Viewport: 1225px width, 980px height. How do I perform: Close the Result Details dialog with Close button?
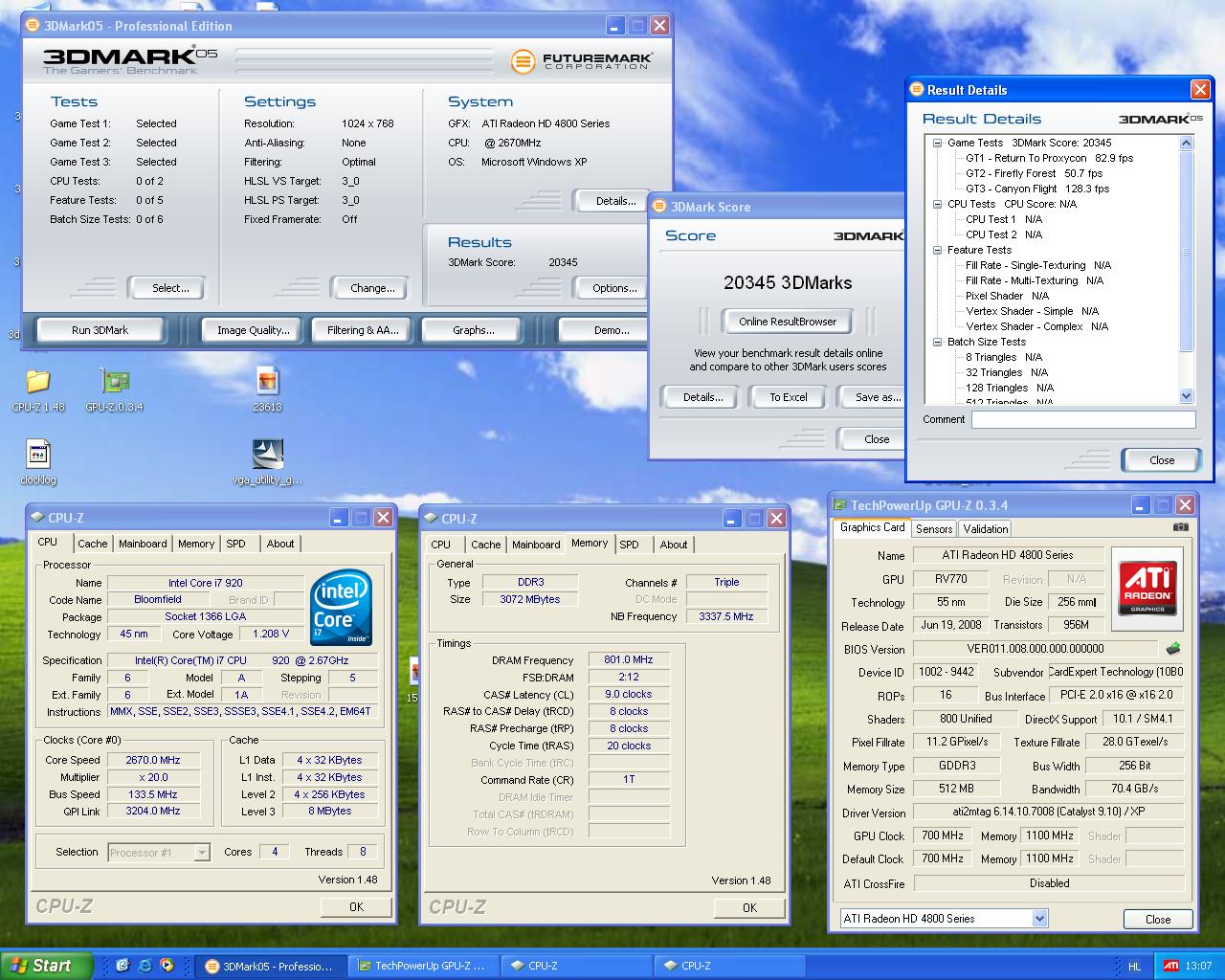1162,460
